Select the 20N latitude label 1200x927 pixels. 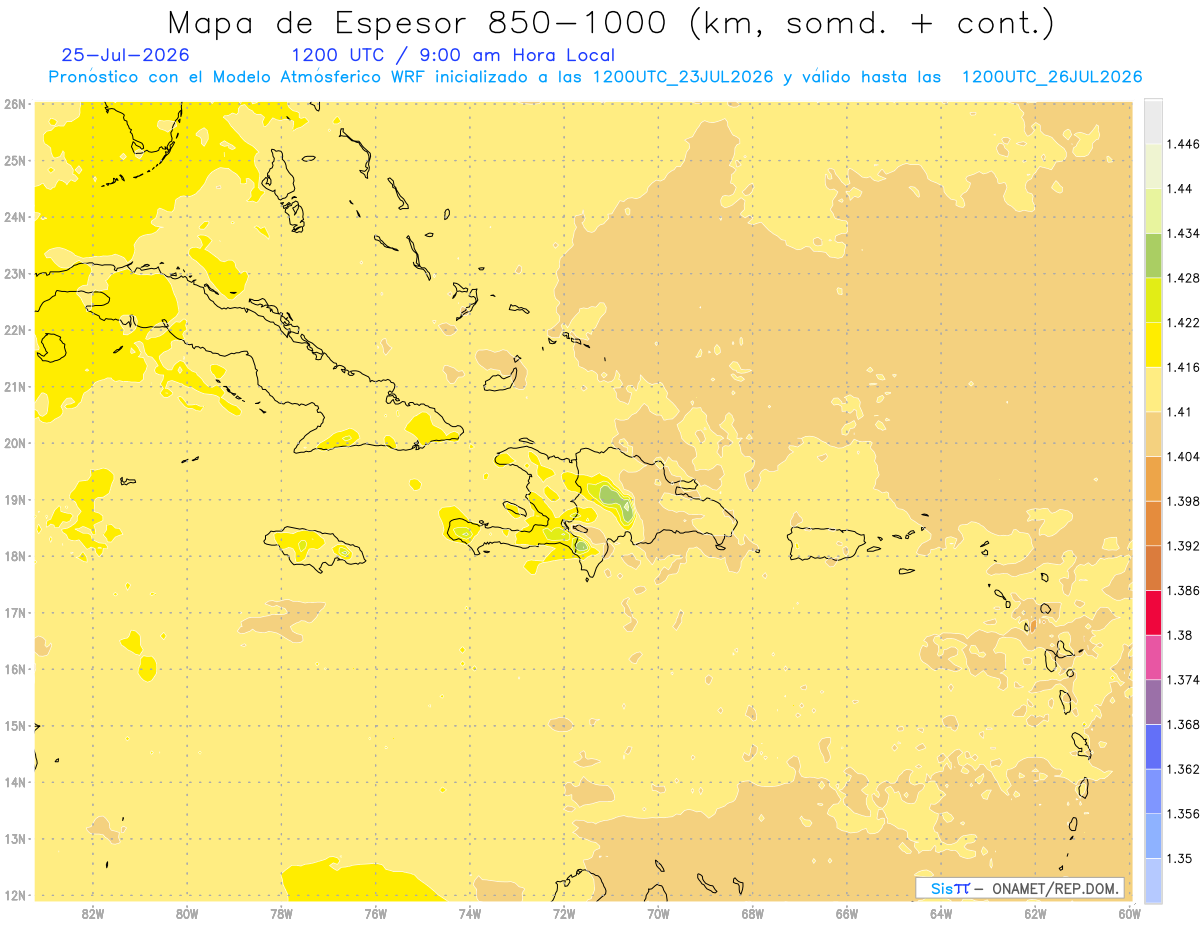pos(15,443)
